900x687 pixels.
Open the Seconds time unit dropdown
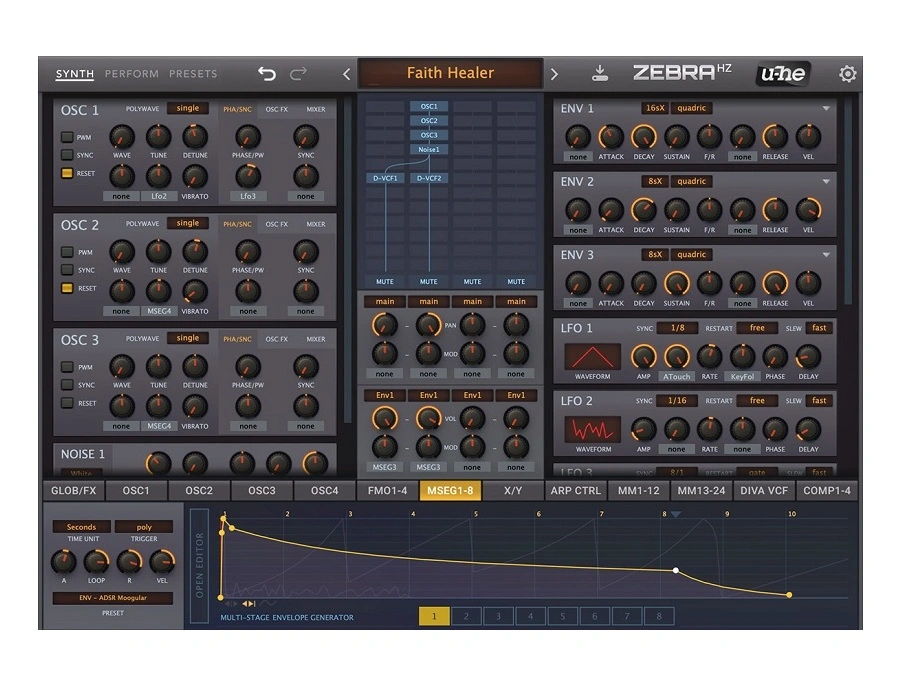82,527
